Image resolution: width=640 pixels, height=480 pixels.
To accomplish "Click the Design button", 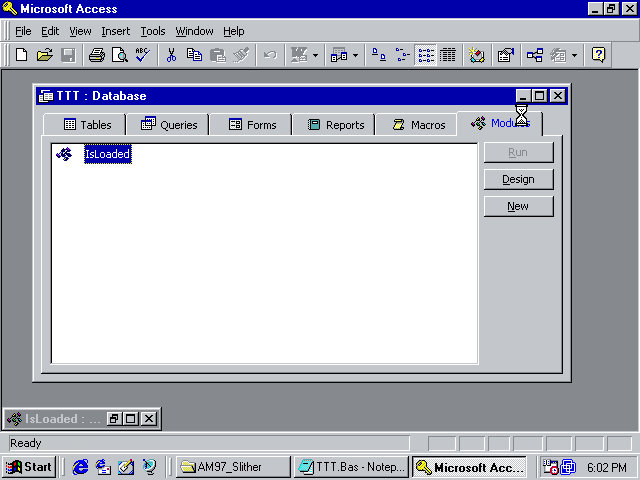I will 518,179.
